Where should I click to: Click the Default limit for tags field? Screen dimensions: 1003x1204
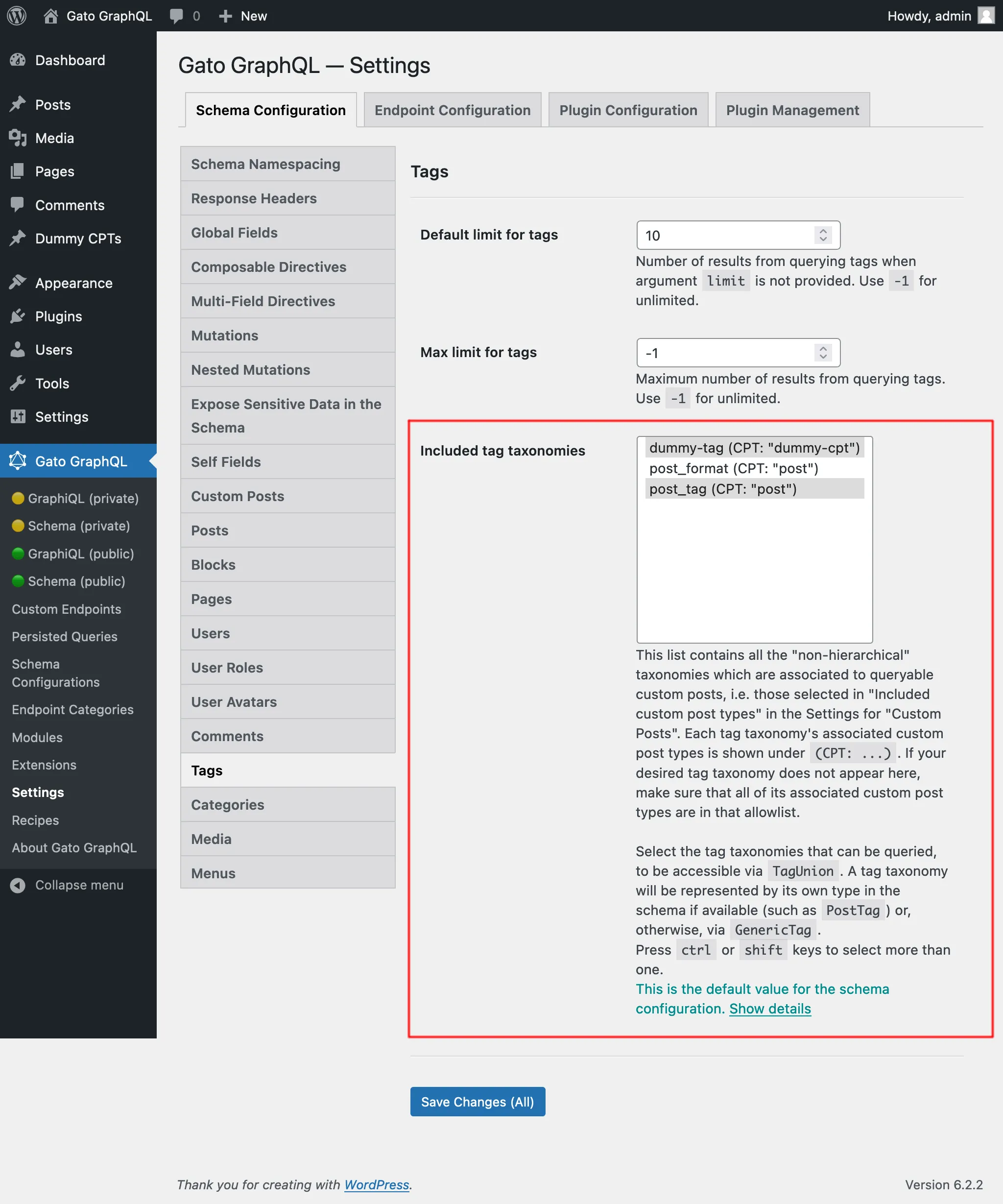click(738, 235)
